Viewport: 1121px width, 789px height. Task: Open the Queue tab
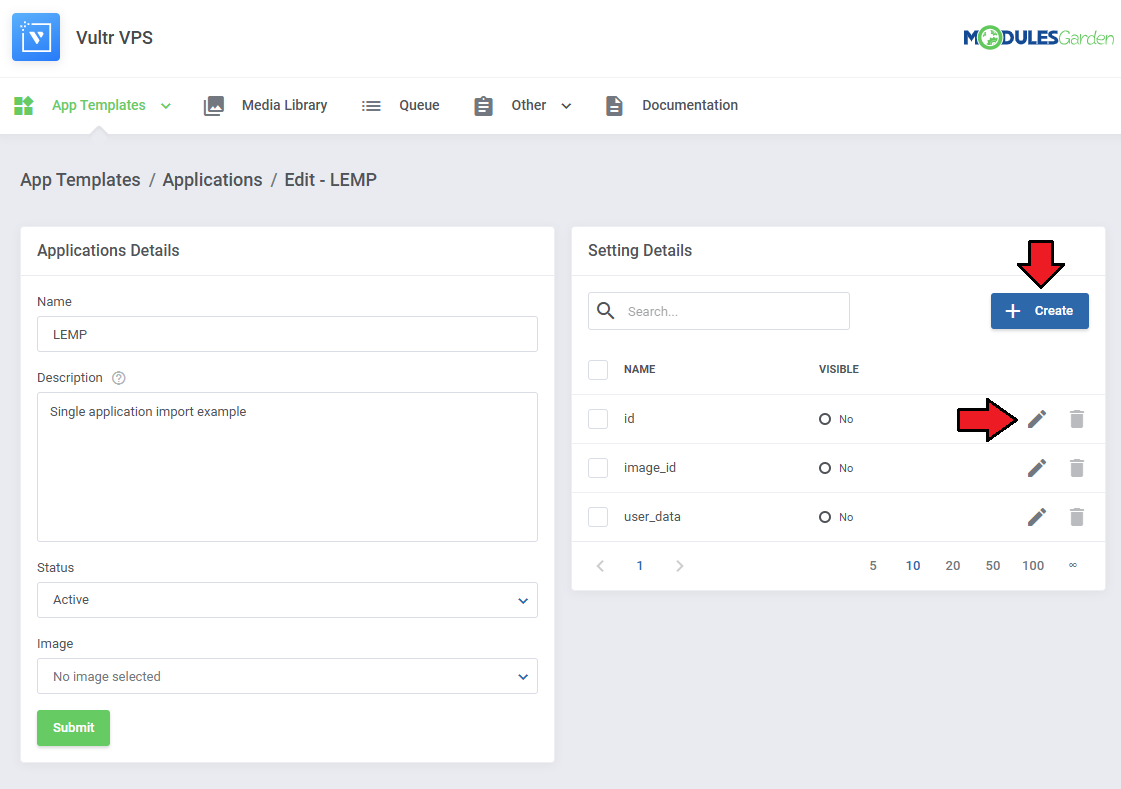419,105
